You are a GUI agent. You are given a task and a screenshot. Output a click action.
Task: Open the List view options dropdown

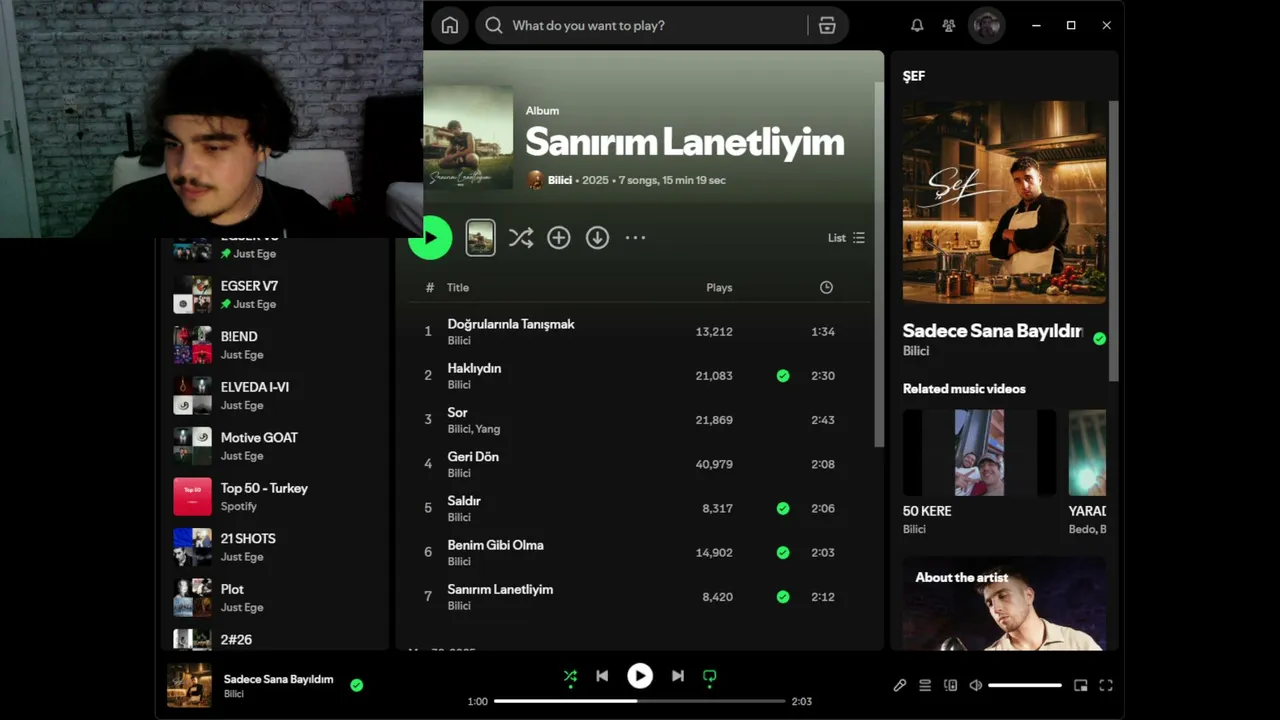pyautogui.click(x=846, y=238)
